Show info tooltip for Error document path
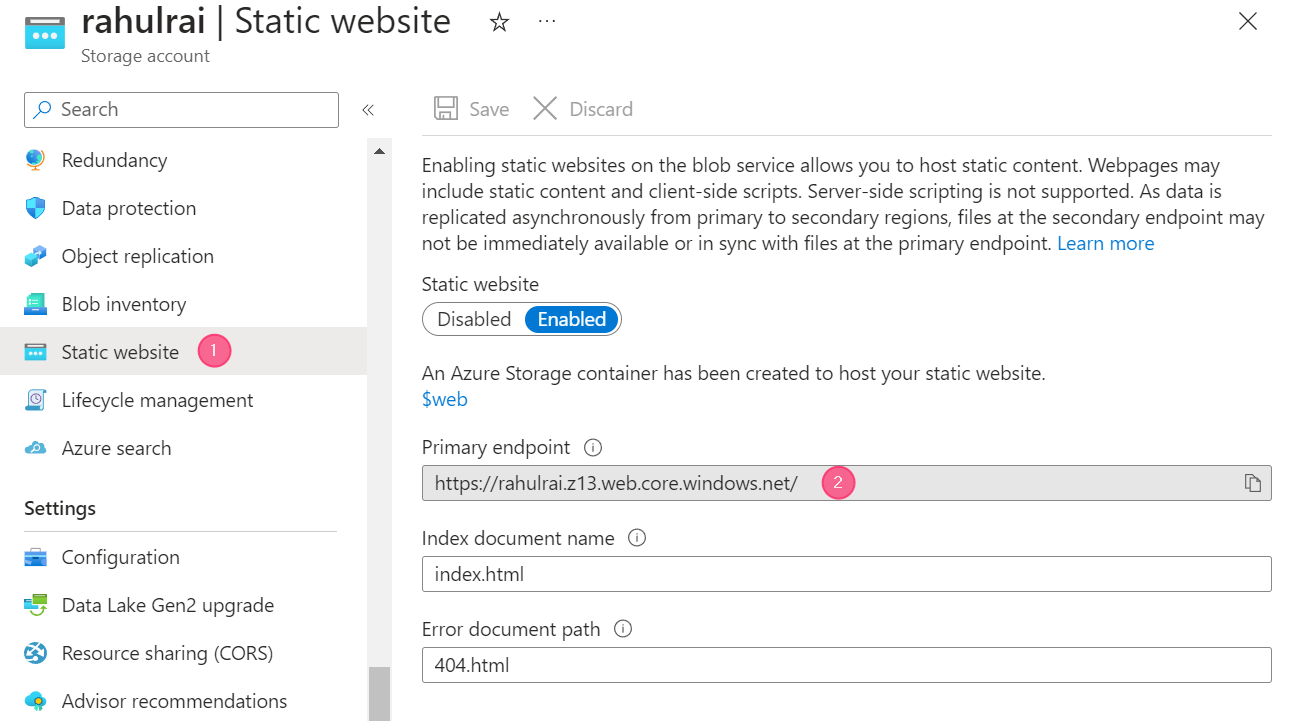This screenshot has height=721, width=1293. 623,629
